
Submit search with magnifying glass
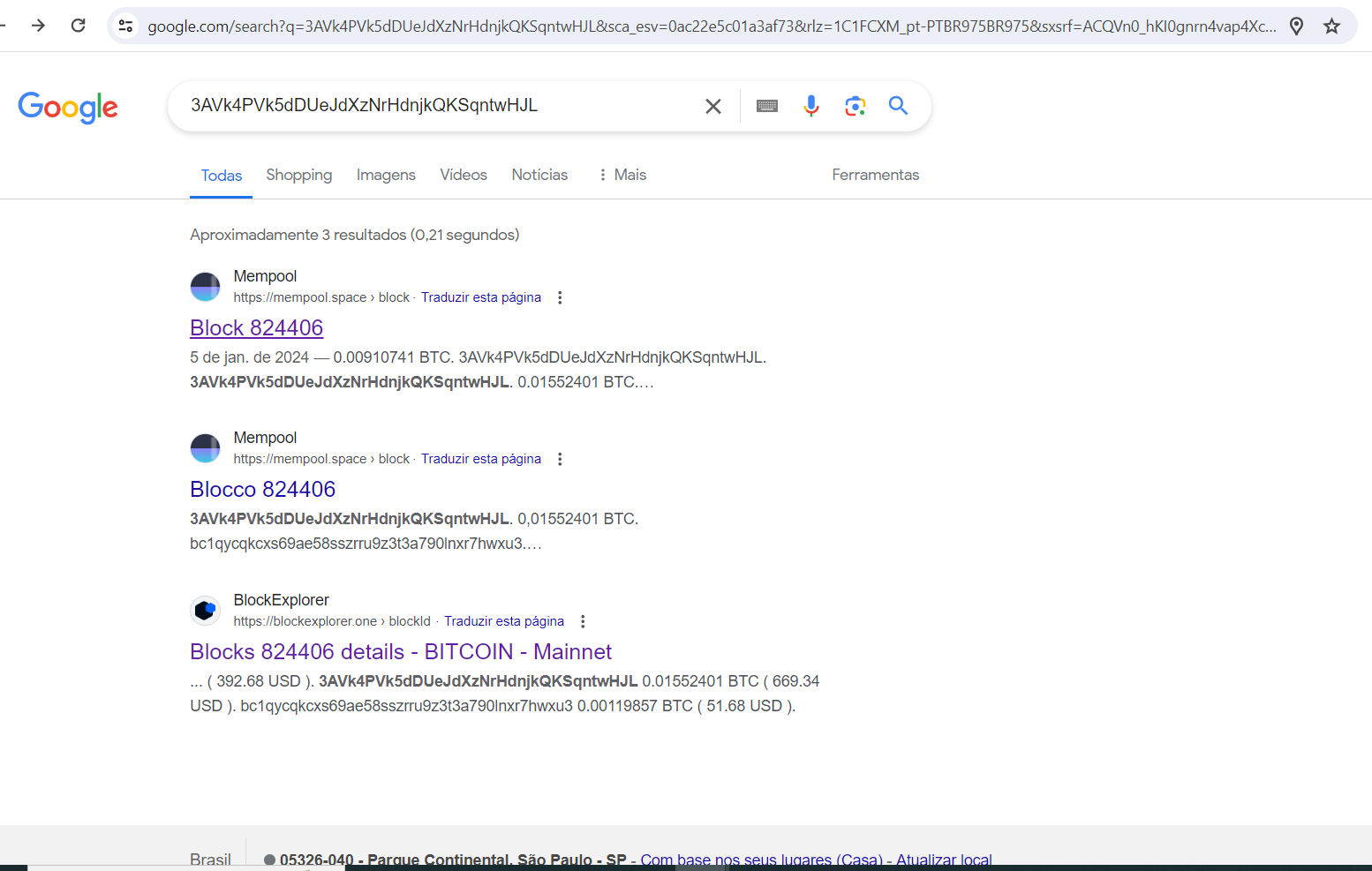coord(898,106)
